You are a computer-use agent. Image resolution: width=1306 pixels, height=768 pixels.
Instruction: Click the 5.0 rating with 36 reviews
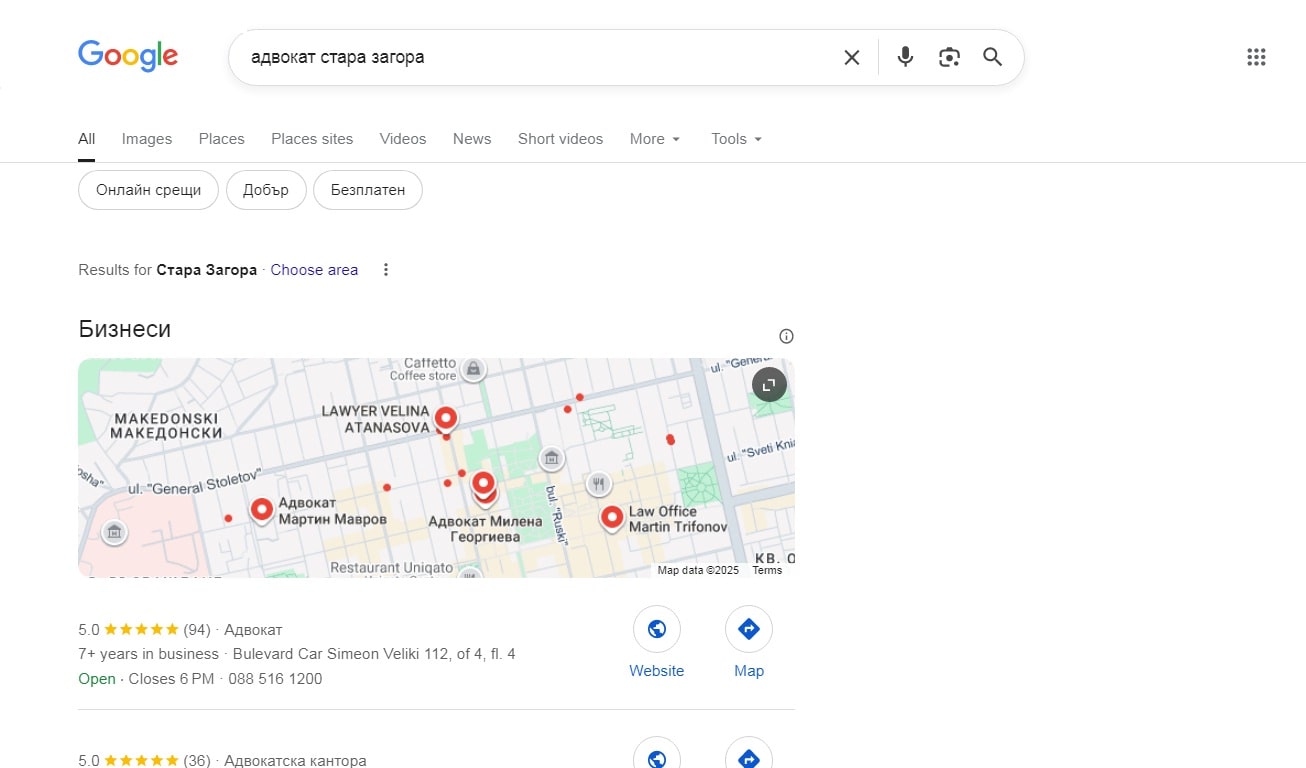[144, 760]
